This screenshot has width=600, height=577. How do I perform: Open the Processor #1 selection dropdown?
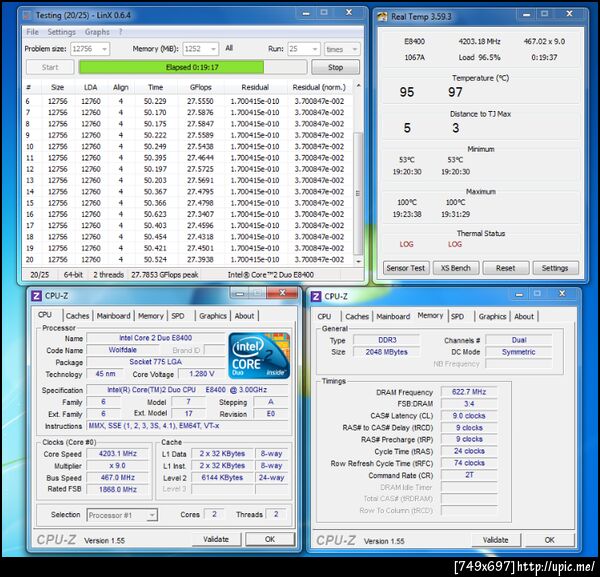[x=152, y=515]
